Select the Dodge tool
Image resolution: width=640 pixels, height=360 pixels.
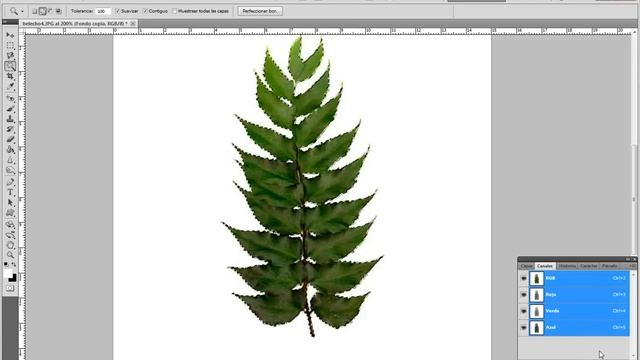pos(10,170)
